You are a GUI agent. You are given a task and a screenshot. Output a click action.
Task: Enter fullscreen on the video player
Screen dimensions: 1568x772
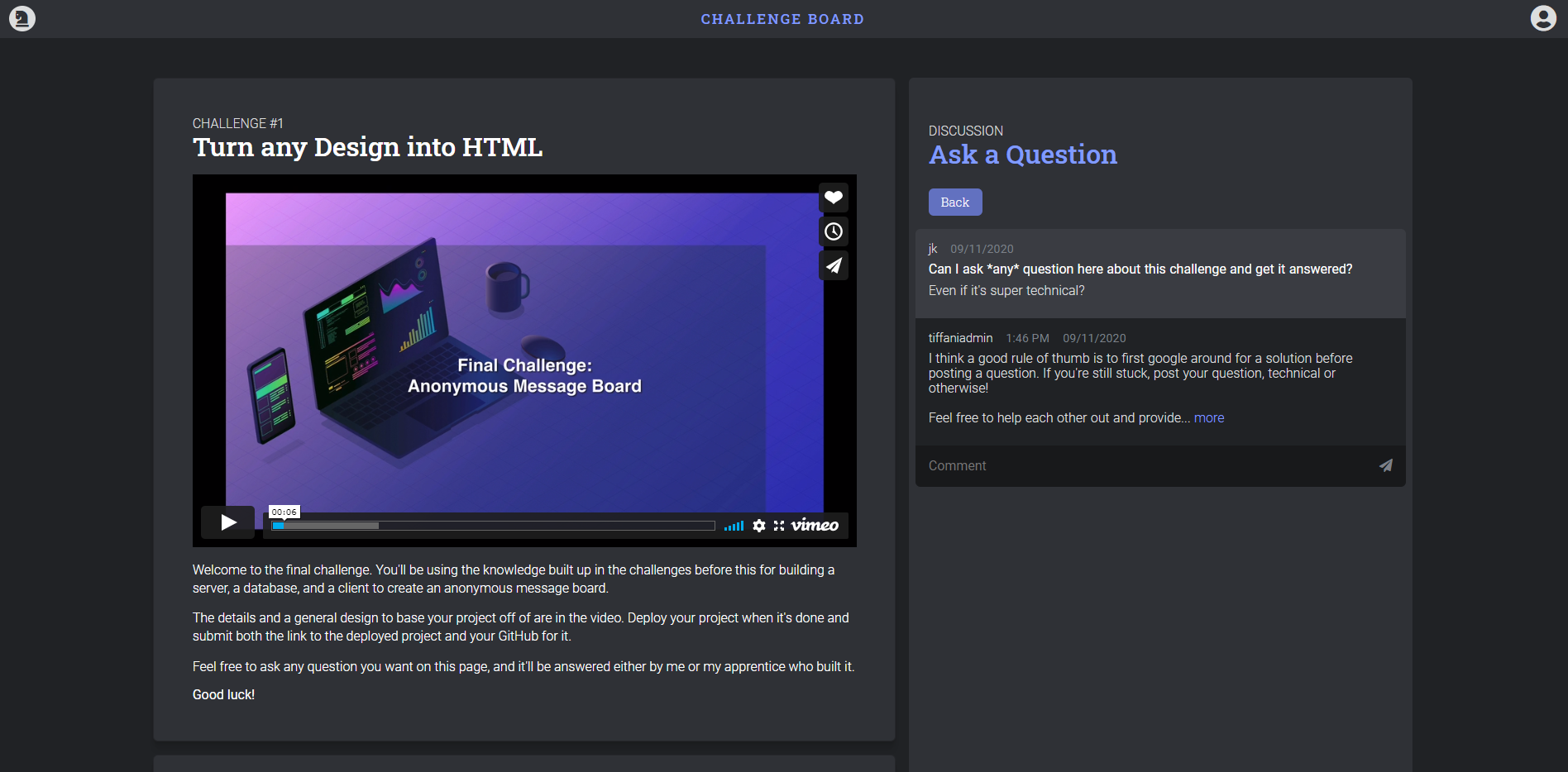pos(778,525)
